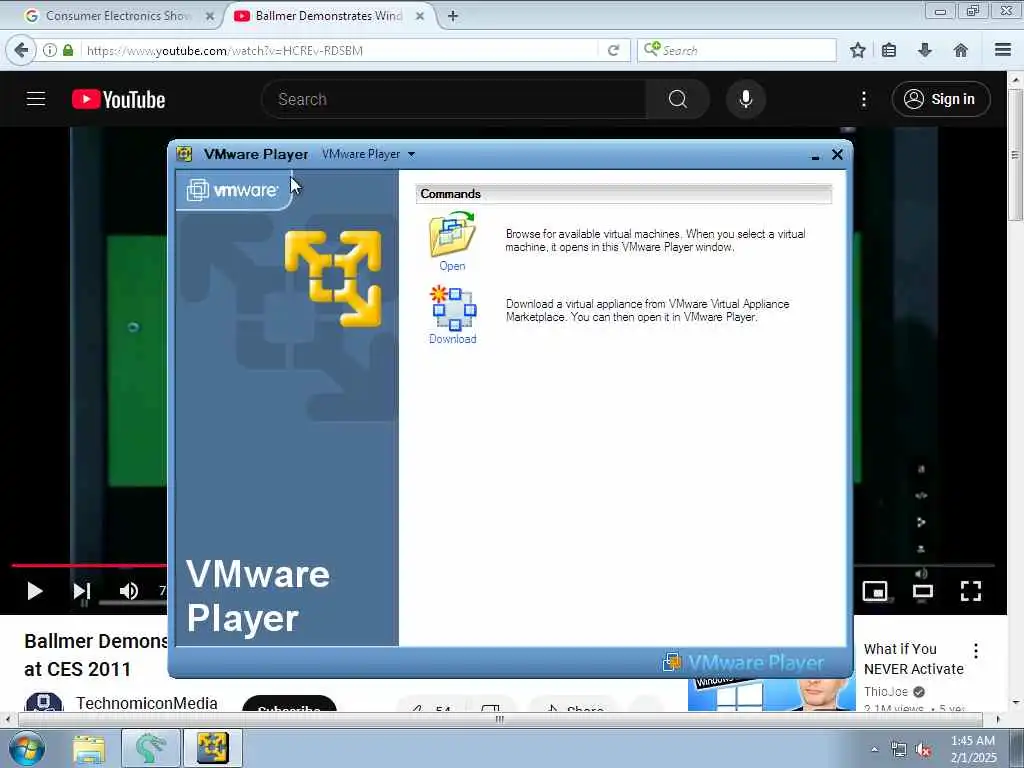This screenshot has height=768, width=1024.
Task: Click the Open virtual machine folder icon
Action: [452, 235]
